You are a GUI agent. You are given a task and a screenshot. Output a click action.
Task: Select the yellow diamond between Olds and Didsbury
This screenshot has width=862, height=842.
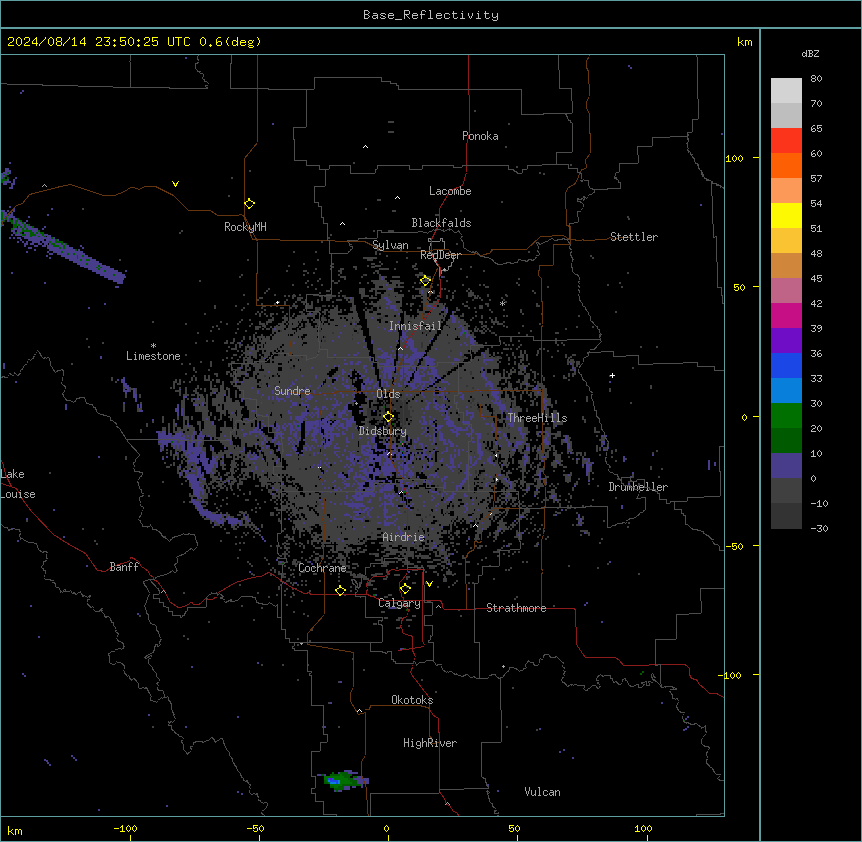point(388,416)
